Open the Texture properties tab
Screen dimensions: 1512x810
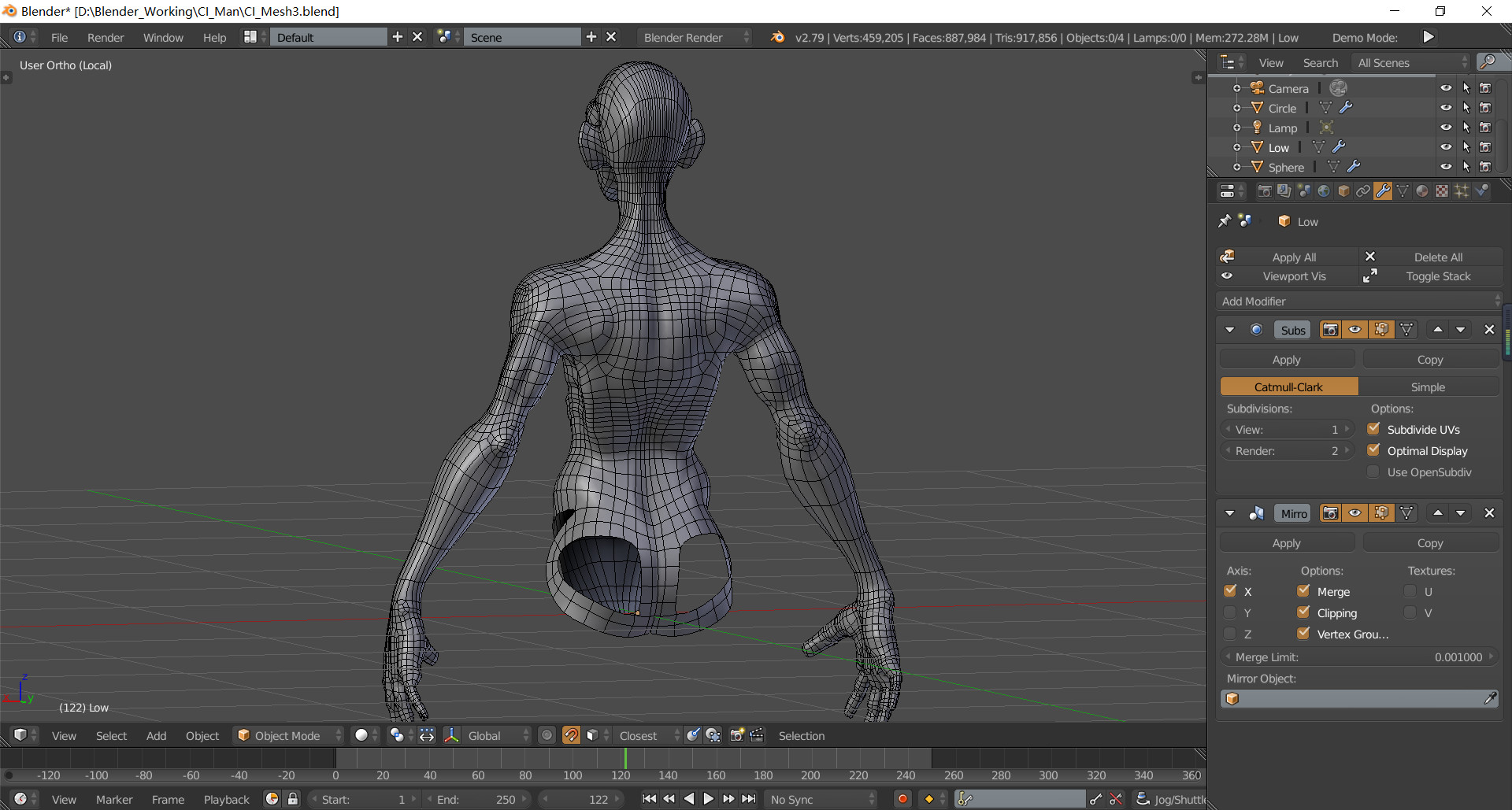(1443, 190)
